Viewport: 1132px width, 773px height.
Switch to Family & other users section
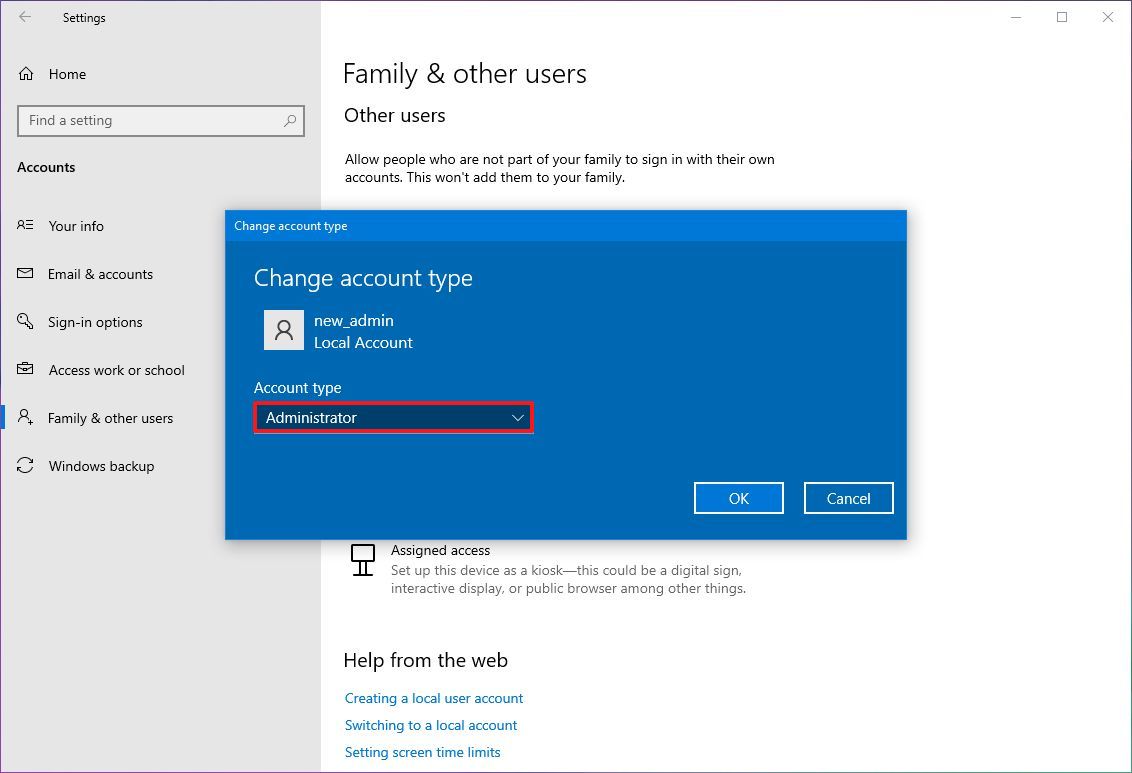click(x=110, y=418)
